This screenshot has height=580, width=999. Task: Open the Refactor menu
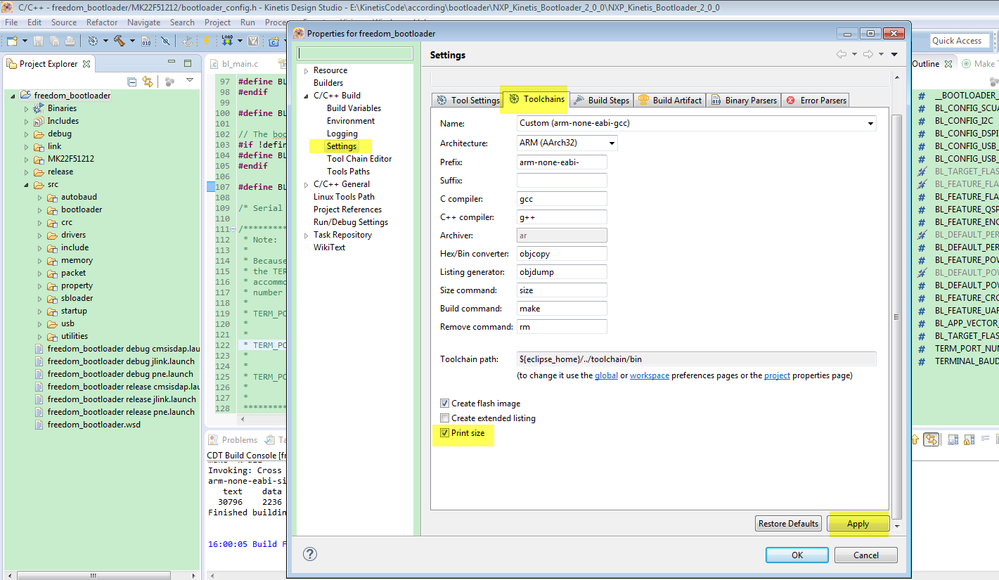point(102,22)
